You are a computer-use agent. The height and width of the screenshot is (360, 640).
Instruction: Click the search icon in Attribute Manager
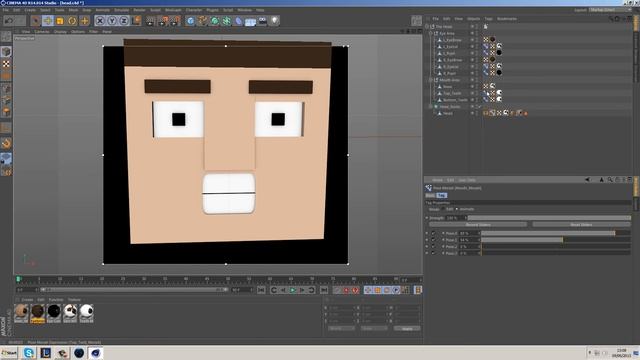(x=609, y=180)
